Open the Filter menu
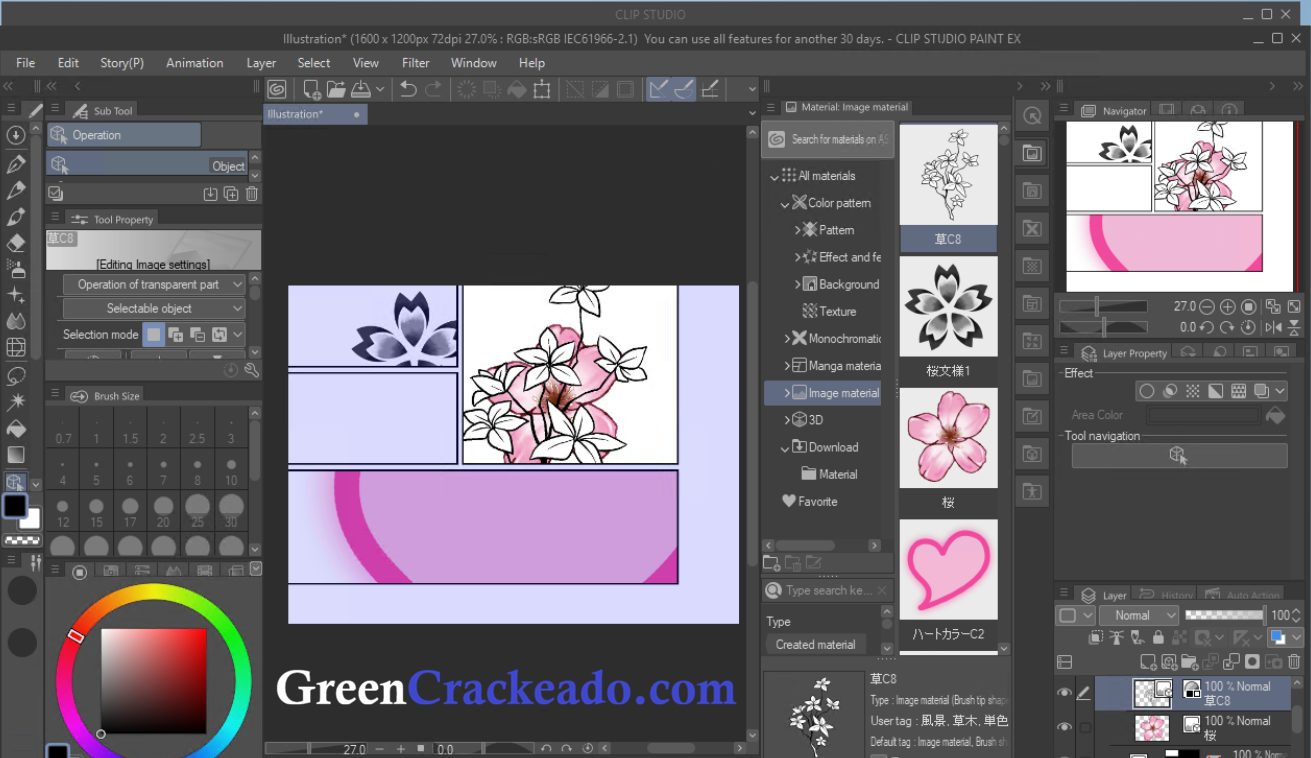 415,62
